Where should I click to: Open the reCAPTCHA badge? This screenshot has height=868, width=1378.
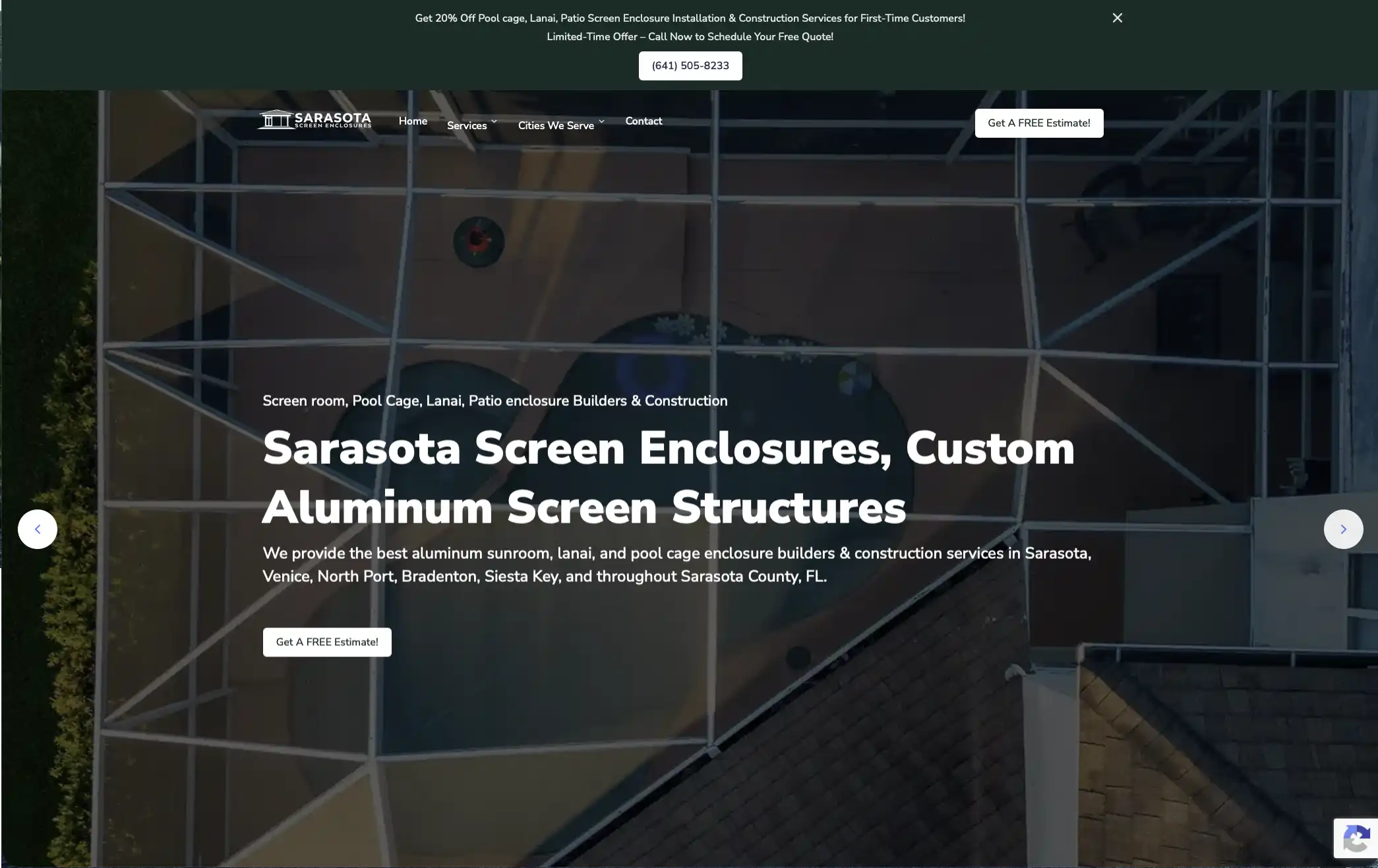click(x=1356, y=838)
